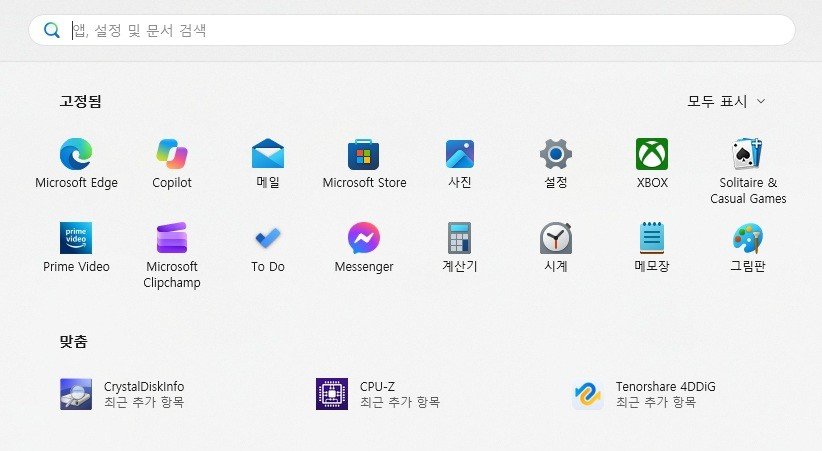822x451 pixels.
Task: Open Microsoft Edge from pinned apps
Action: (x=76, y=154)
